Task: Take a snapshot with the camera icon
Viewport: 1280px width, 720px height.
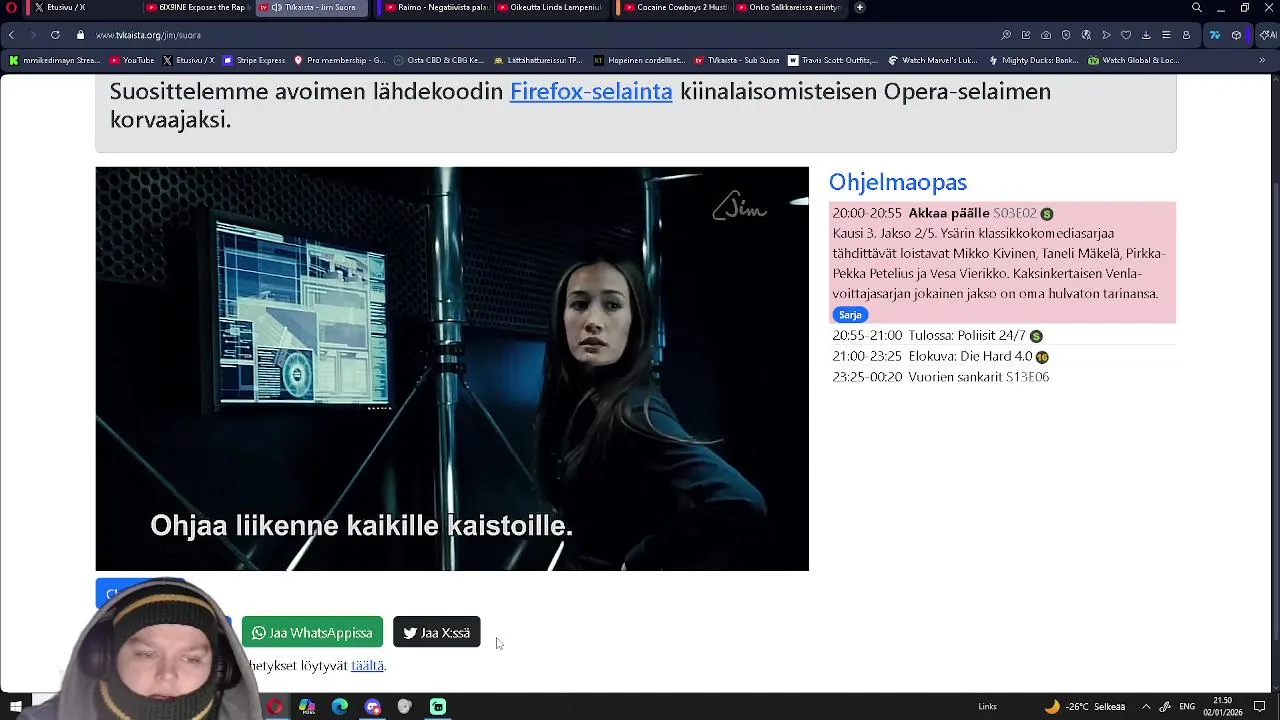Action: 1046,35
